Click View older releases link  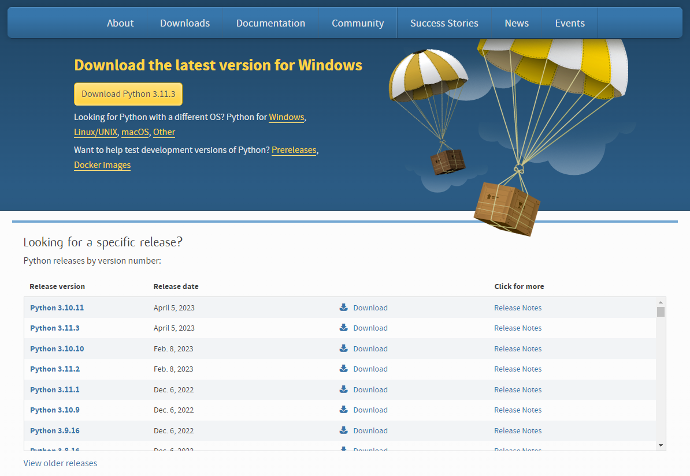coord(60,463)
